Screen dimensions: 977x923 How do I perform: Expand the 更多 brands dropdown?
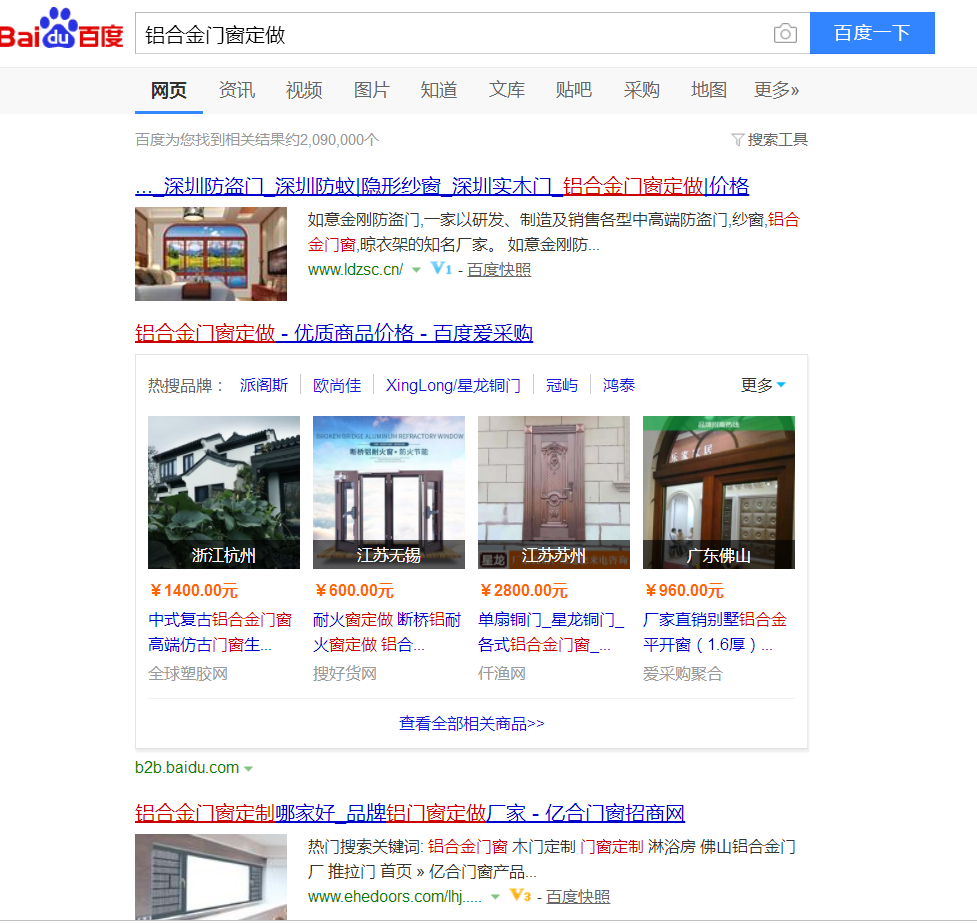(763, 385)
